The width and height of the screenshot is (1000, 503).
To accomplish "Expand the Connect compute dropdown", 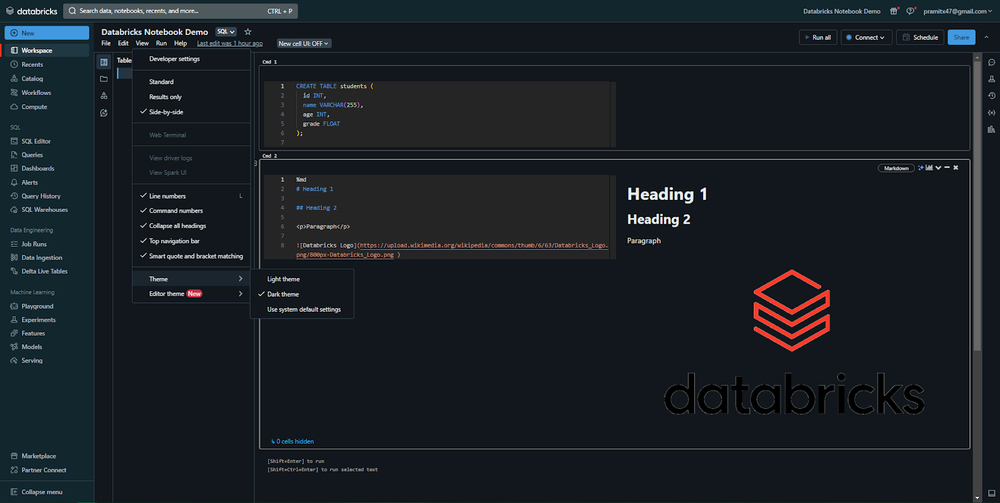I will pyautogui.click(x=865, y=38).
